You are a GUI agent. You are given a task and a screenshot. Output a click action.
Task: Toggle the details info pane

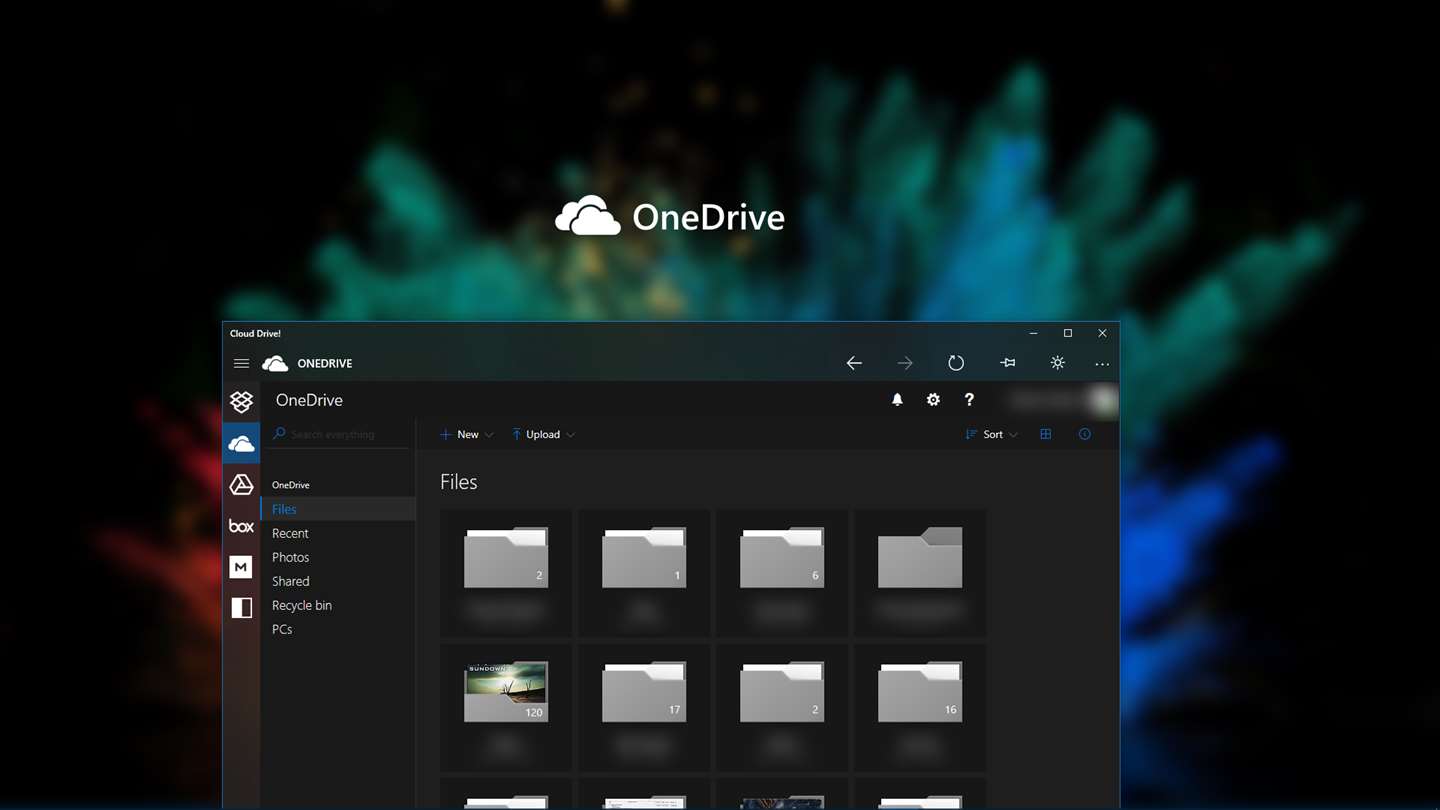(x=1084, y=434)
